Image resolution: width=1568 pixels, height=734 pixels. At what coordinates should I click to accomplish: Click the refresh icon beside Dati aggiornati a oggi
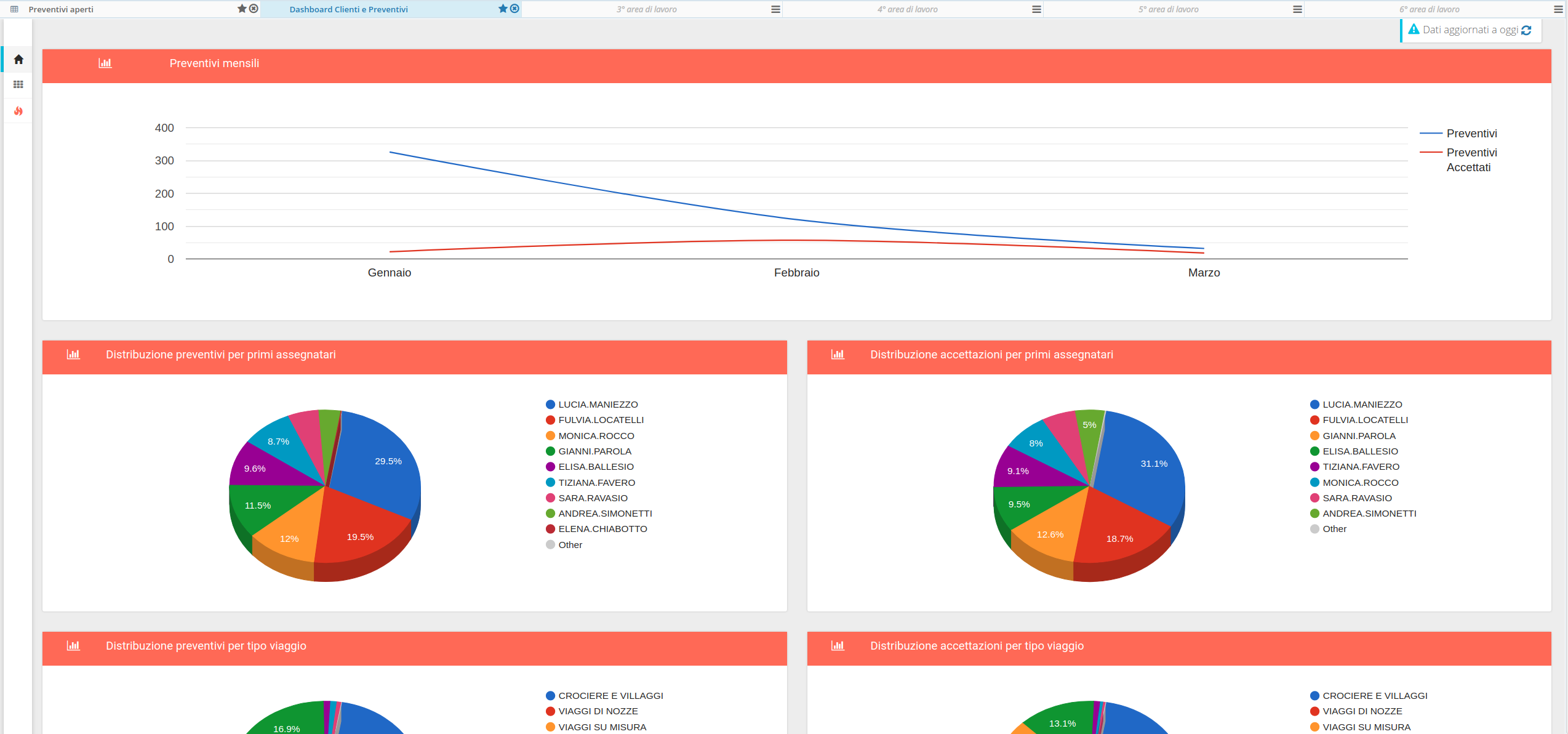point(1526,30)
